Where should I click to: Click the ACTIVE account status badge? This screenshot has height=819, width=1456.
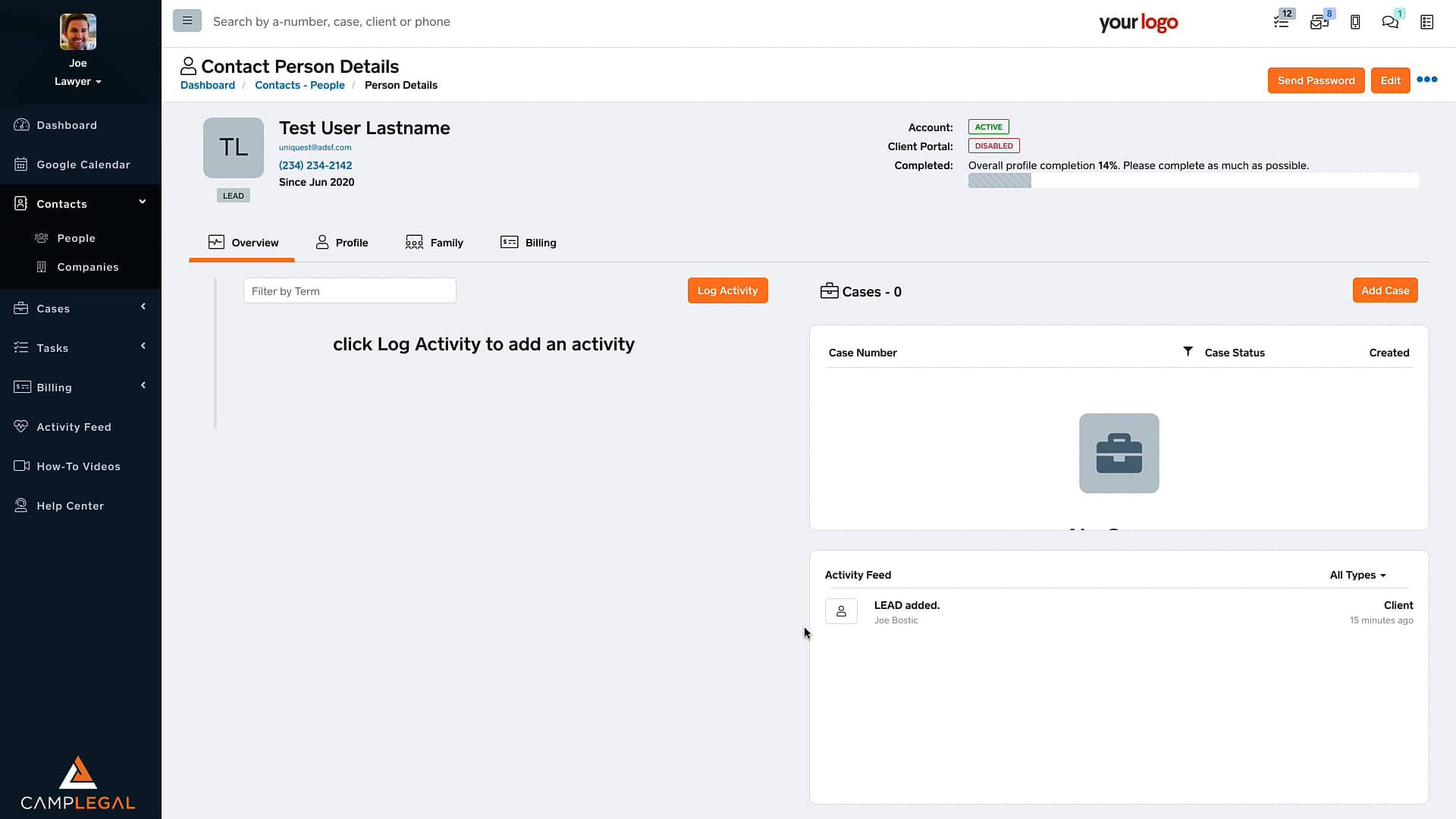click(987, 127)
